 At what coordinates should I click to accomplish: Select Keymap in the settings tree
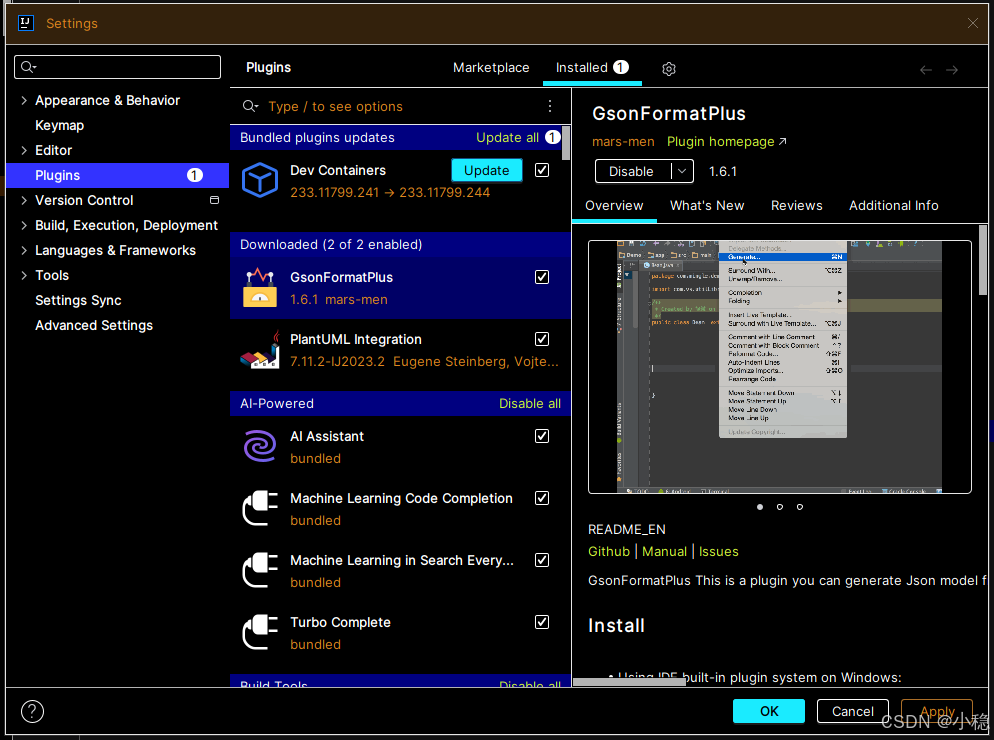[60, 126]
